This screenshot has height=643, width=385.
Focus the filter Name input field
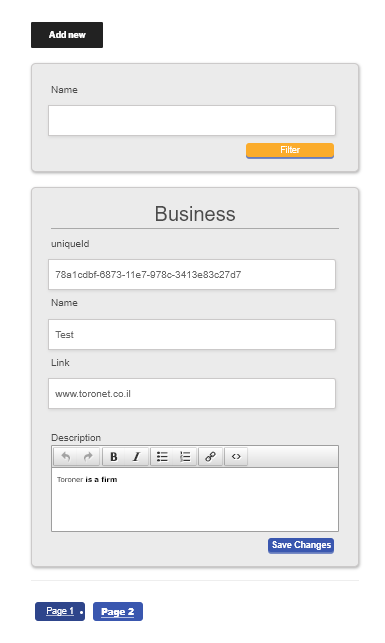click(192, 121)
